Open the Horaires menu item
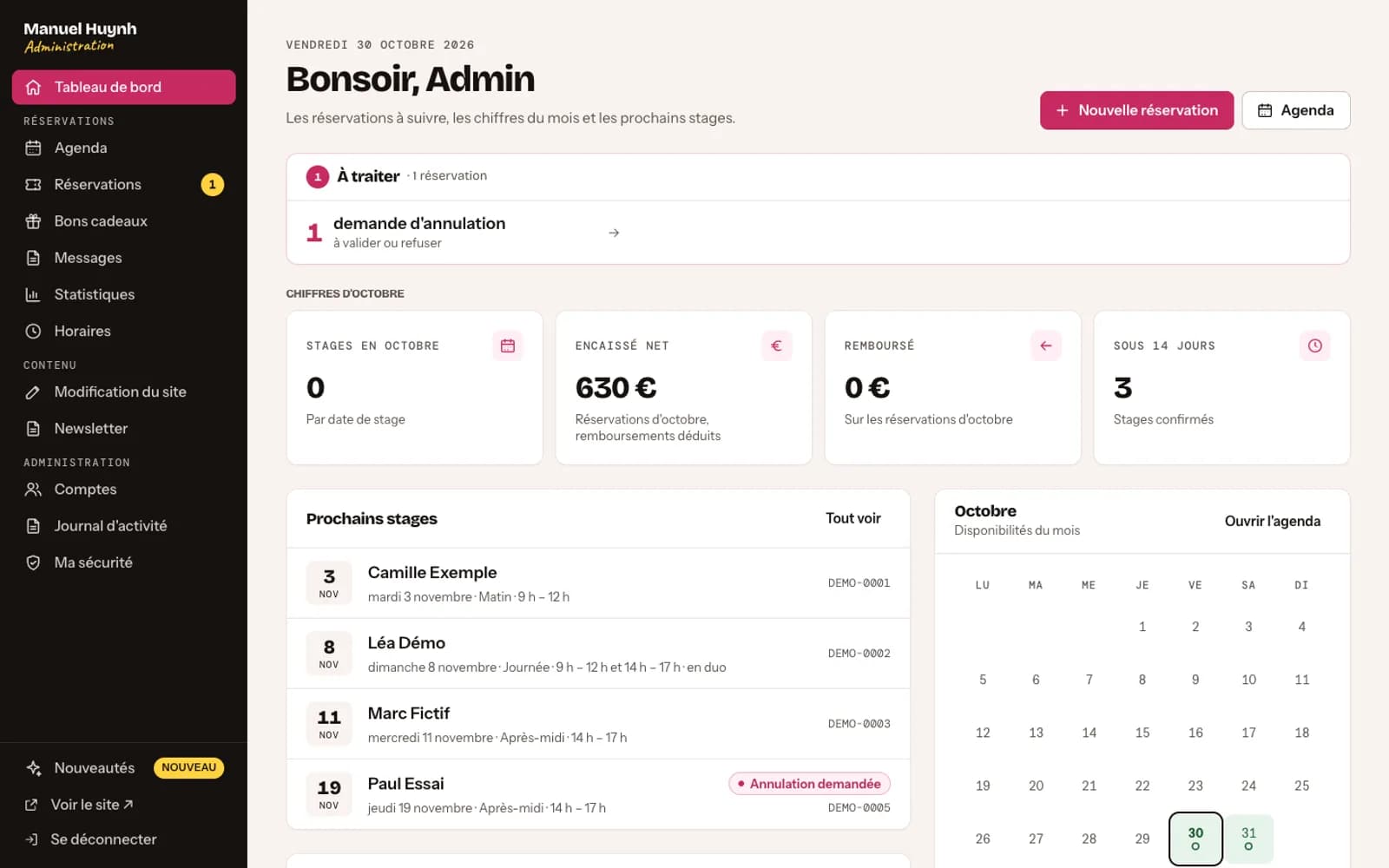 coord(123,331)
